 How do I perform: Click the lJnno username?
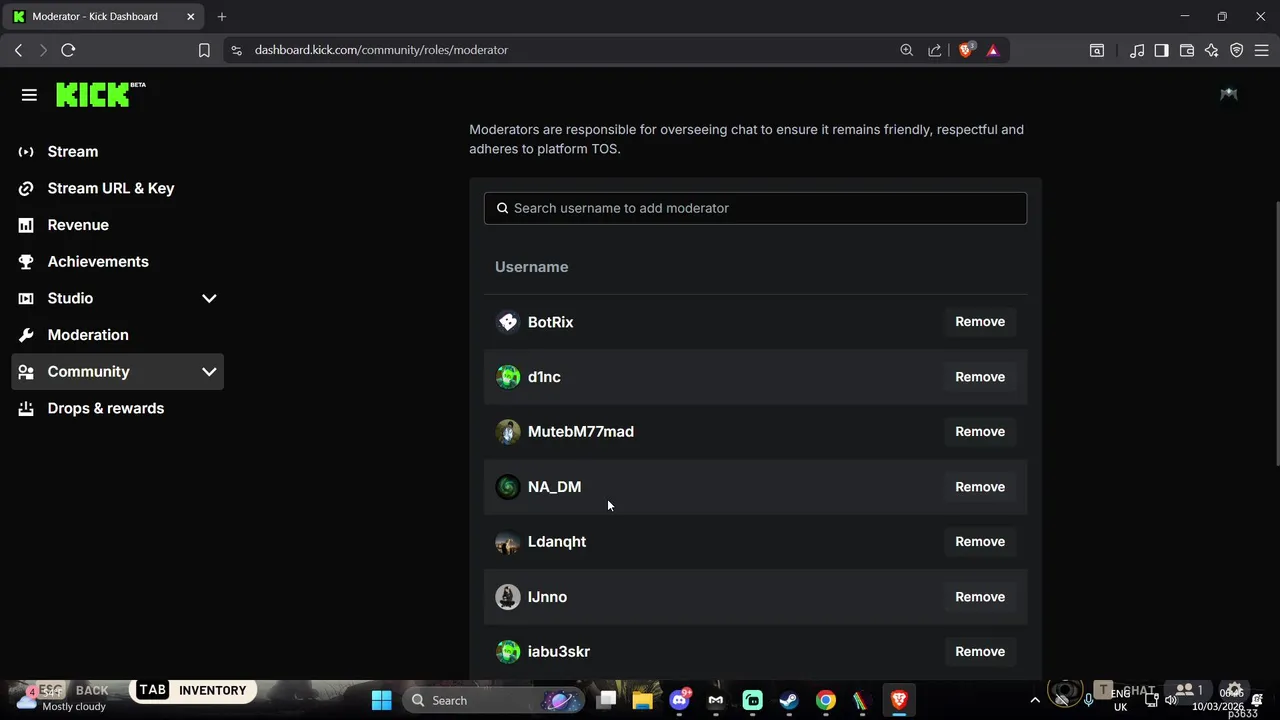point(547,597)
